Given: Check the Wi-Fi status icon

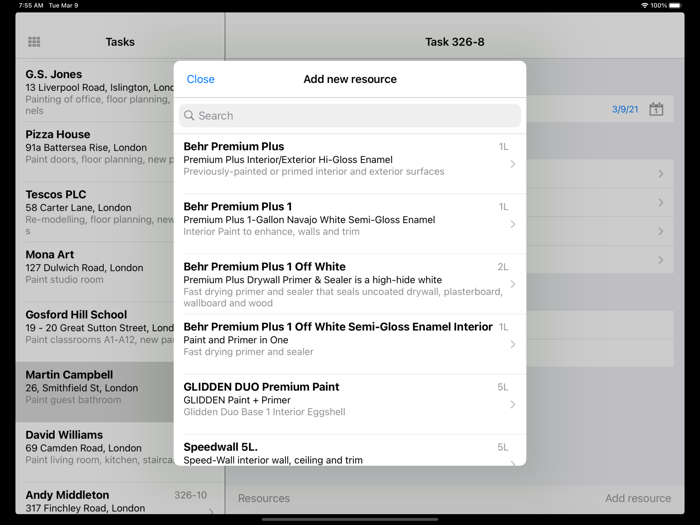Looking at the screenshot, I should (644, 5).
